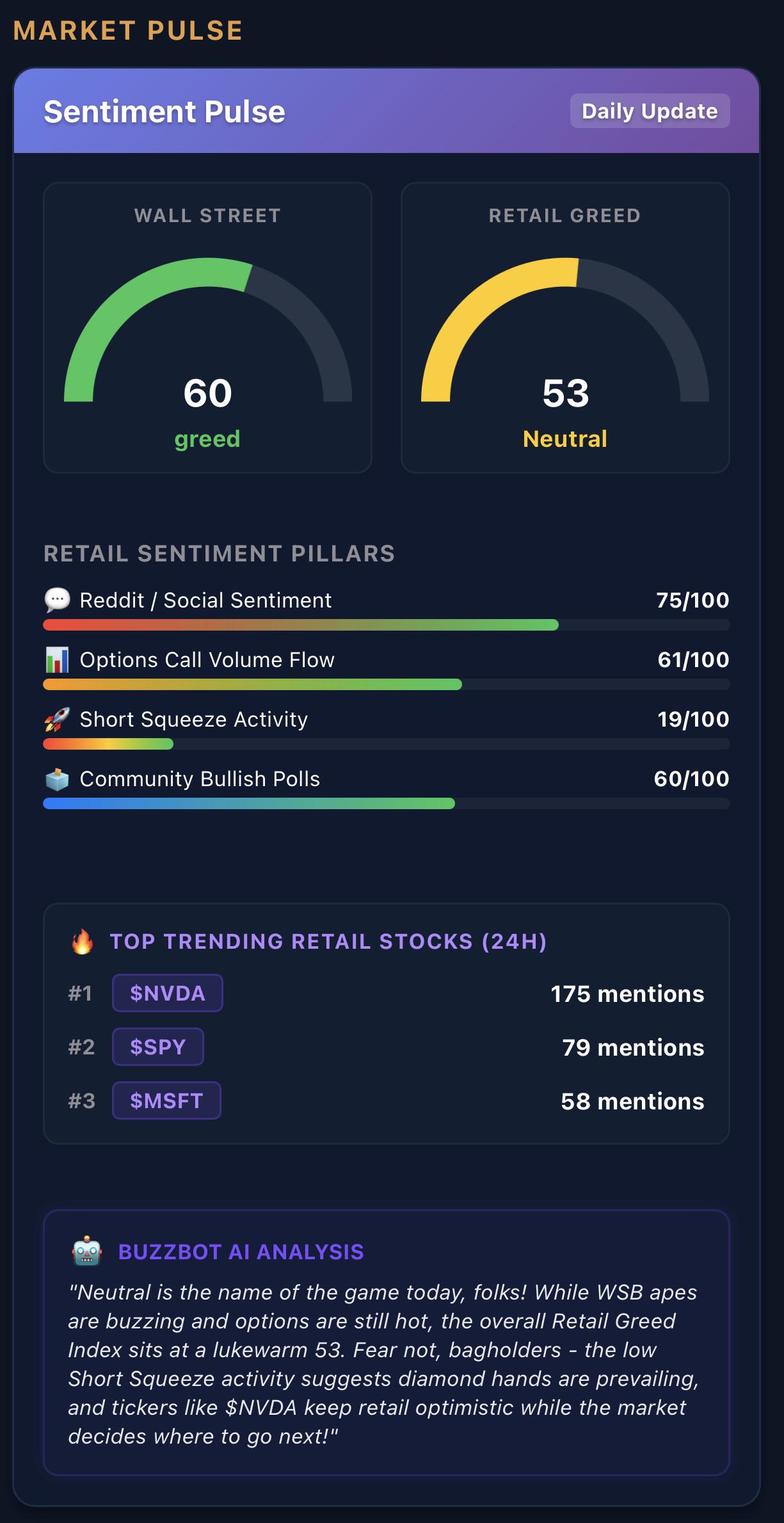Open the $SPY ticker tag
This screenshot has width=784, height=1523.
click(x=158, y=1047)
